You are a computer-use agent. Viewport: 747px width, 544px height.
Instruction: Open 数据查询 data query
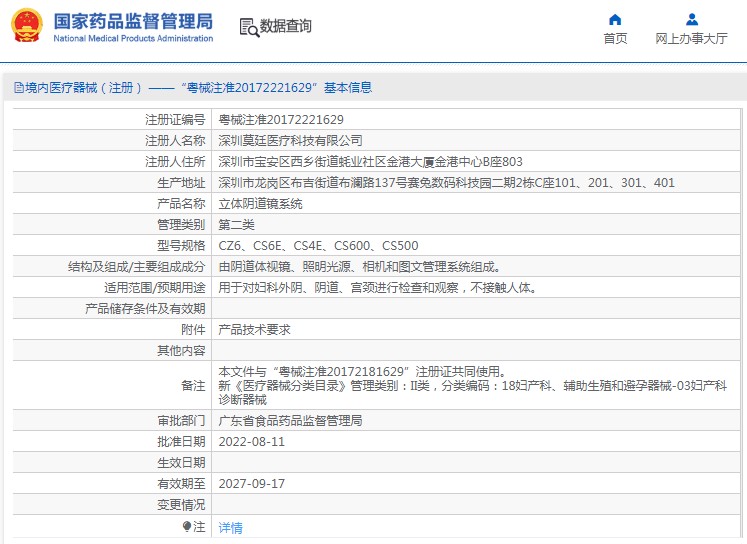[x=285, y=26]
